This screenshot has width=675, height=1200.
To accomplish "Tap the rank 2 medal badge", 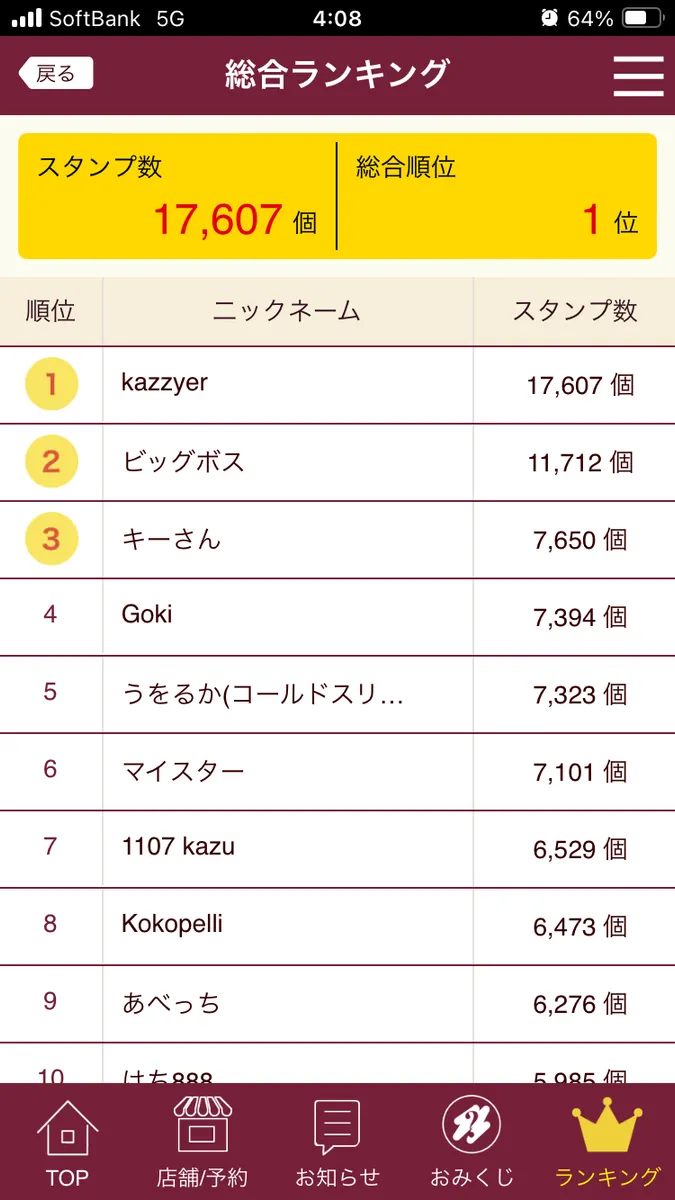I will [x=51, y=462].
